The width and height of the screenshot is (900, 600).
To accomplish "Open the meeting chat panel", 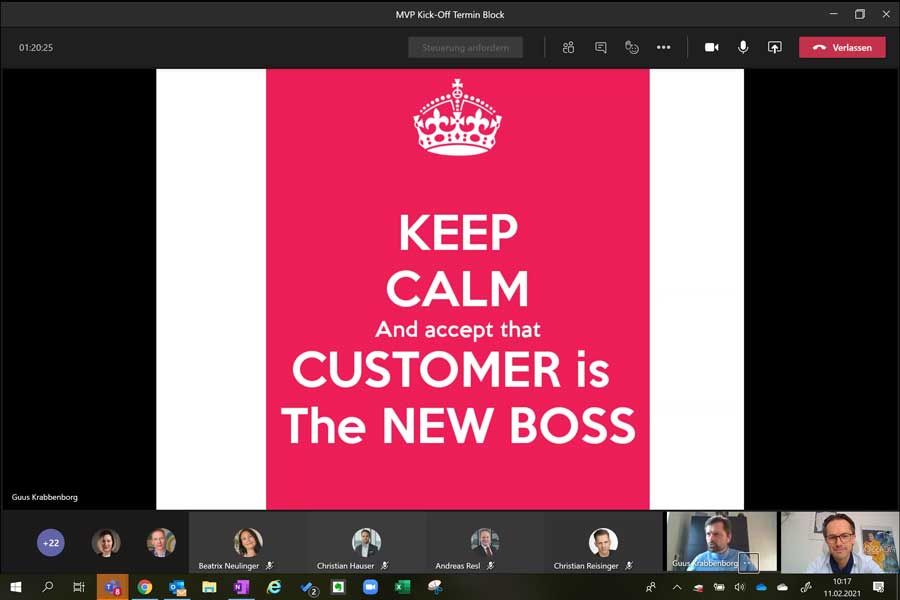I will 600,47.
